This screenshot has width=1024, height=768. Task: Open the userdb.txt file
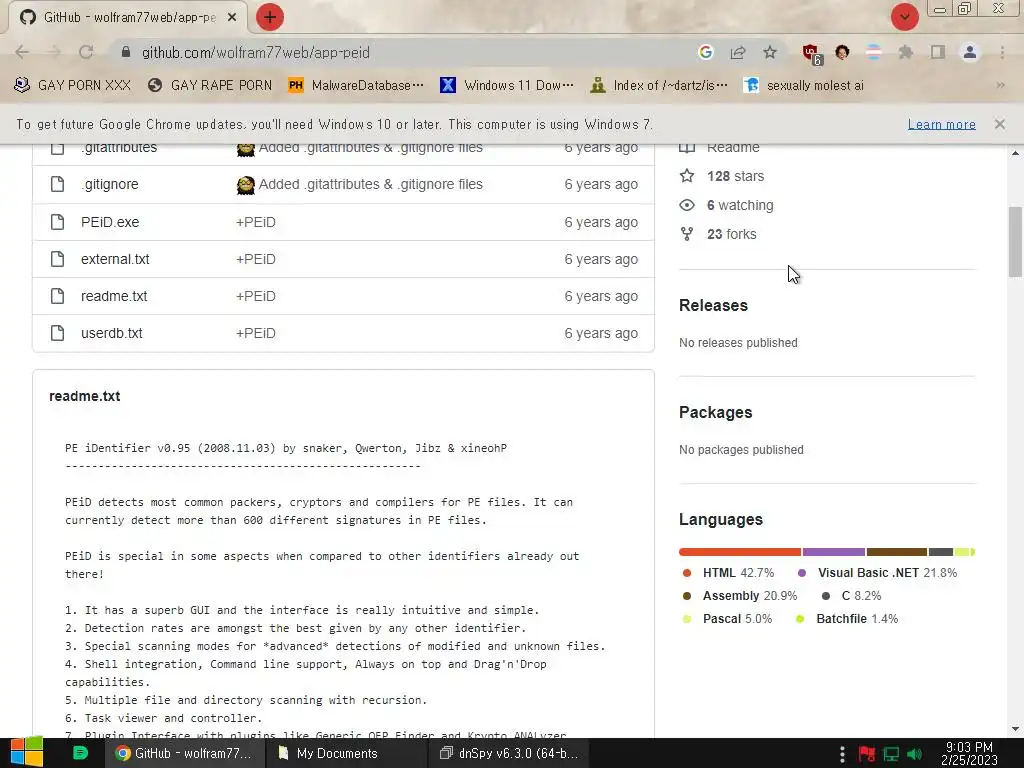112,333
